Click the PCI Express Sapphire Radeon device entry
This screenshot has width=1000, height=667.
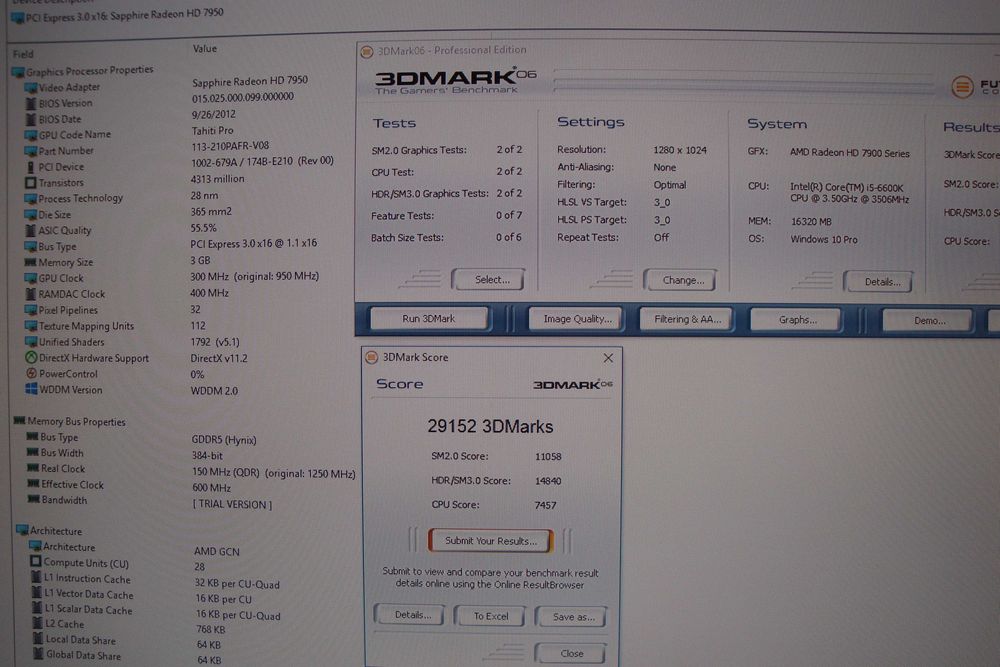tap(118, 15)
